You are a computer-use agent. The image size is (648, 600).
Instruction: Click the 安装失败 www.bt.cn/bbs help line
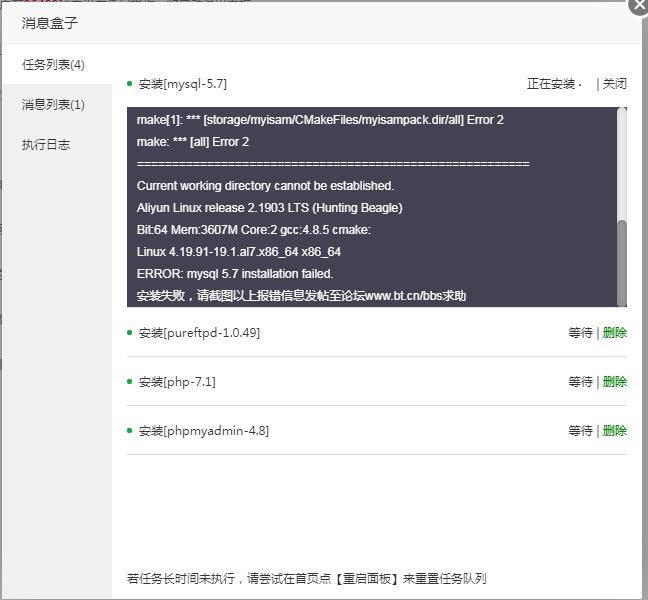301,296
